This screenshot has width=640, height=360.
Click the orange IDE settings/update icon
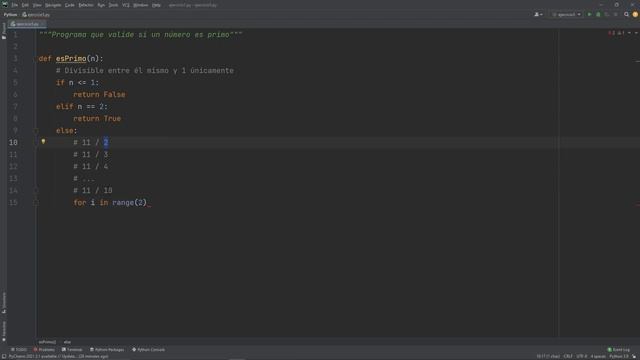(635, 14)
